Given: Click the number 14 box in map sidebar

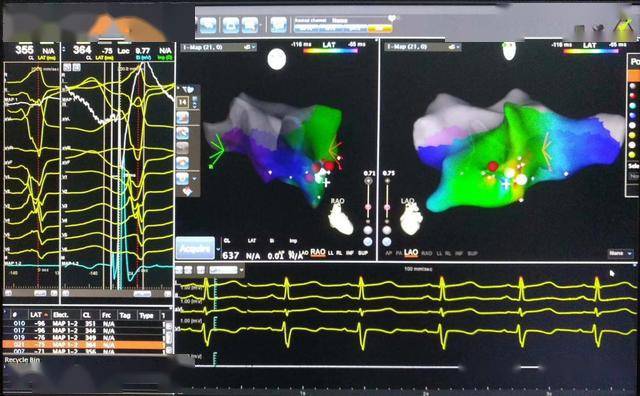Looking at the screenshot, I should tap(182, 102).
